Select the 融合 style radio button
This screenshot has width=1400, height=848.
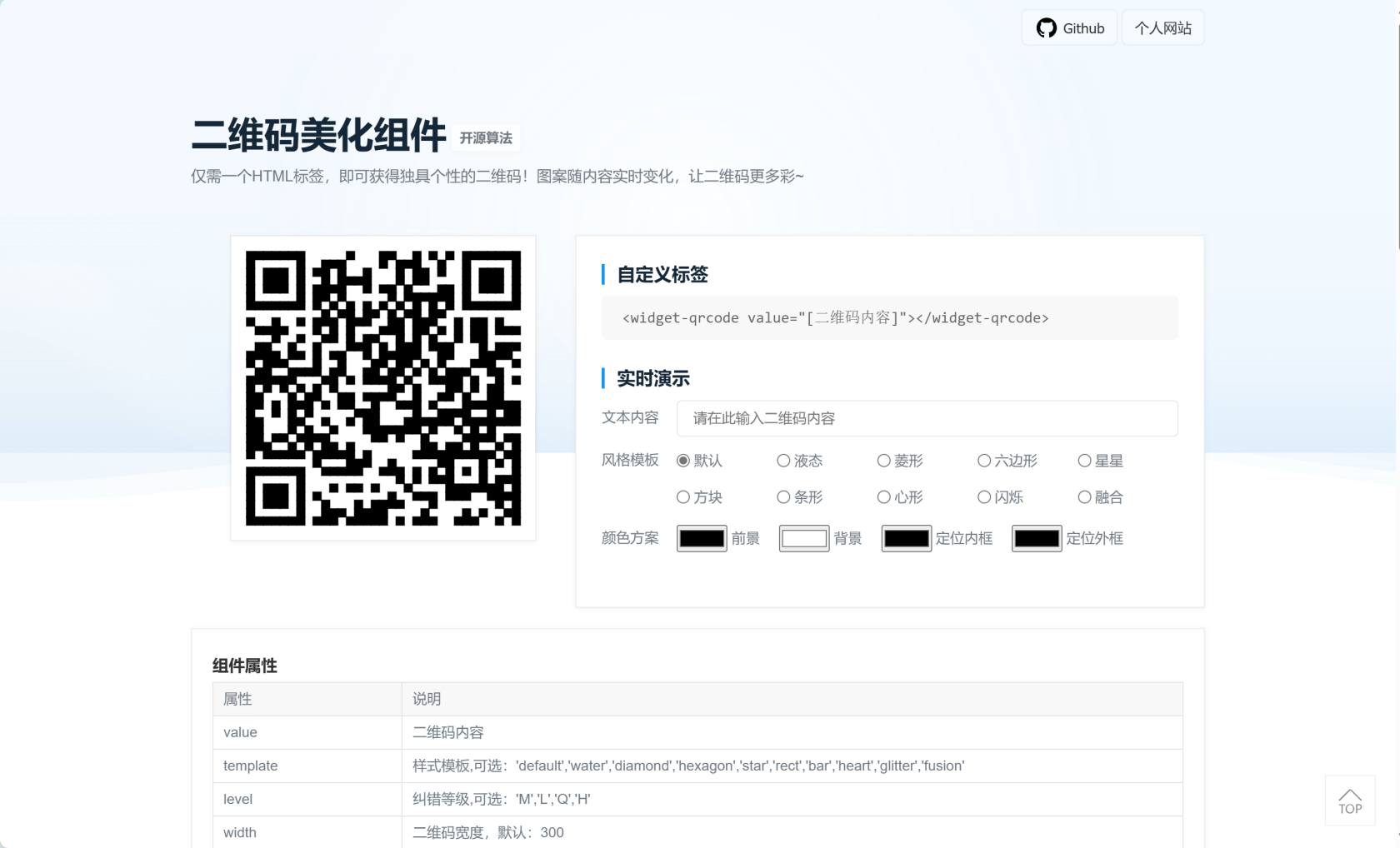(x=1084, y=497)
